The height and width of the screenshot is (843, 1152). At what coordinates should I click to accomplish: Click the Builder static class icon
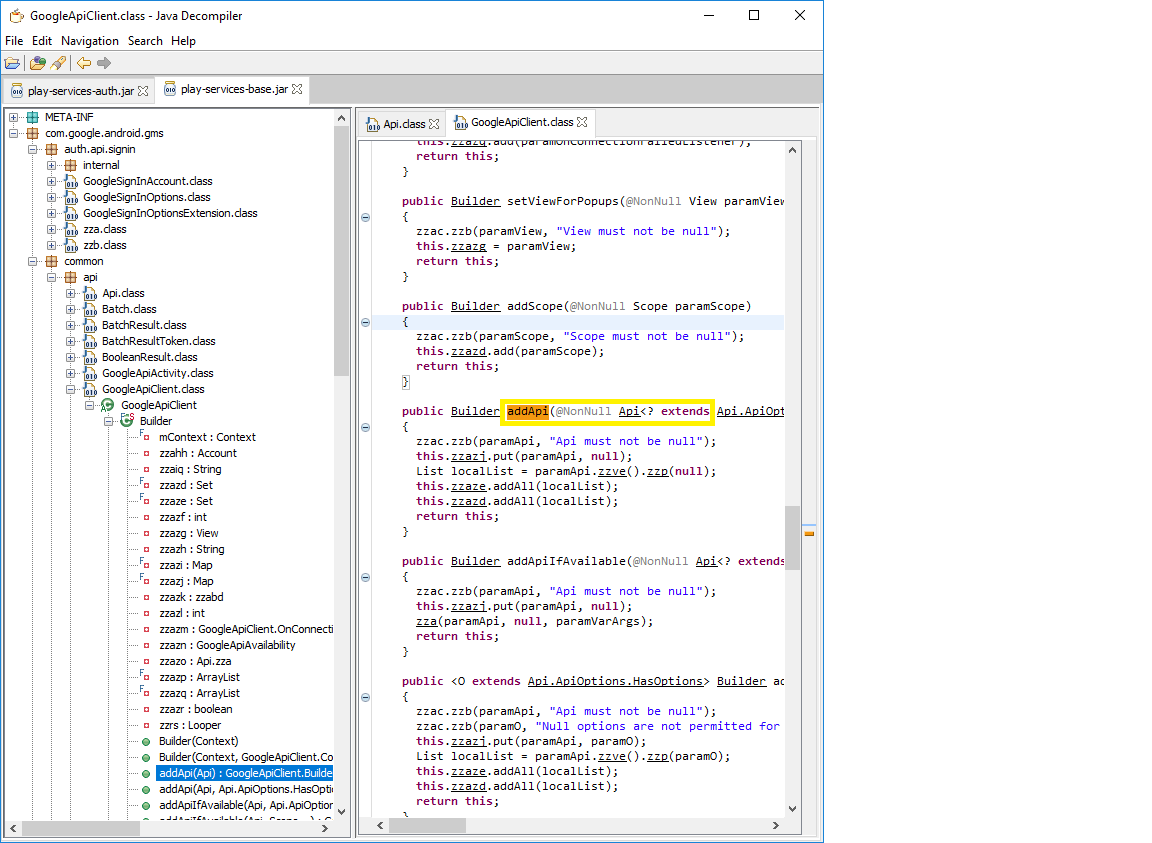(x=127, y=420)
